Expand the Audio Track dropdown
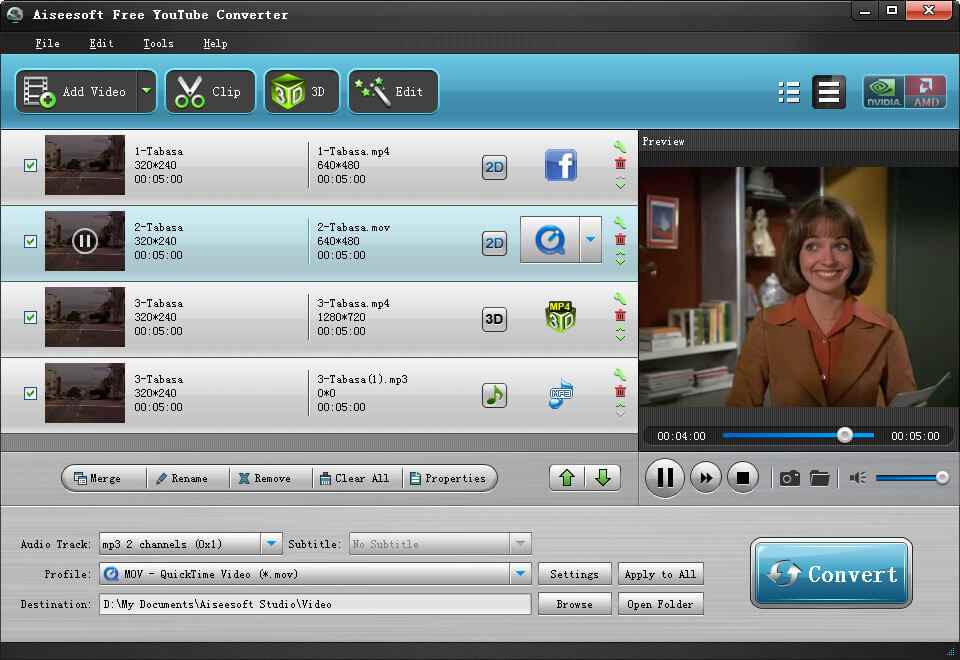 coord(271,544)
